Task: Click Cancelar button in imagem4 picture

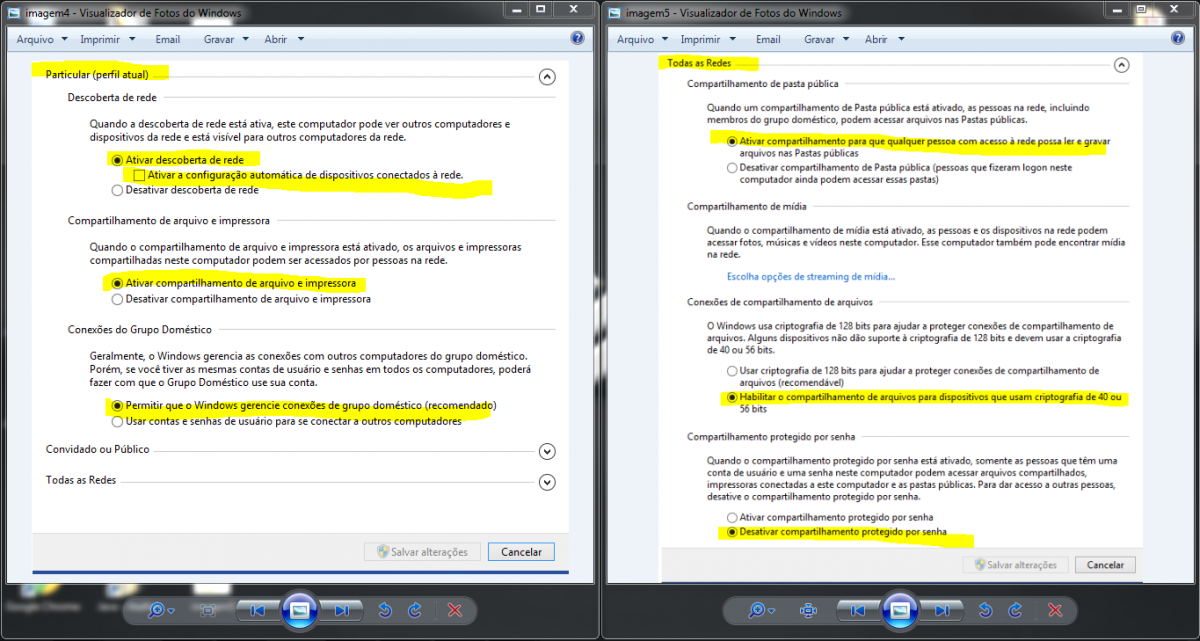Action: pyautogui.click(x=520, y=551)
